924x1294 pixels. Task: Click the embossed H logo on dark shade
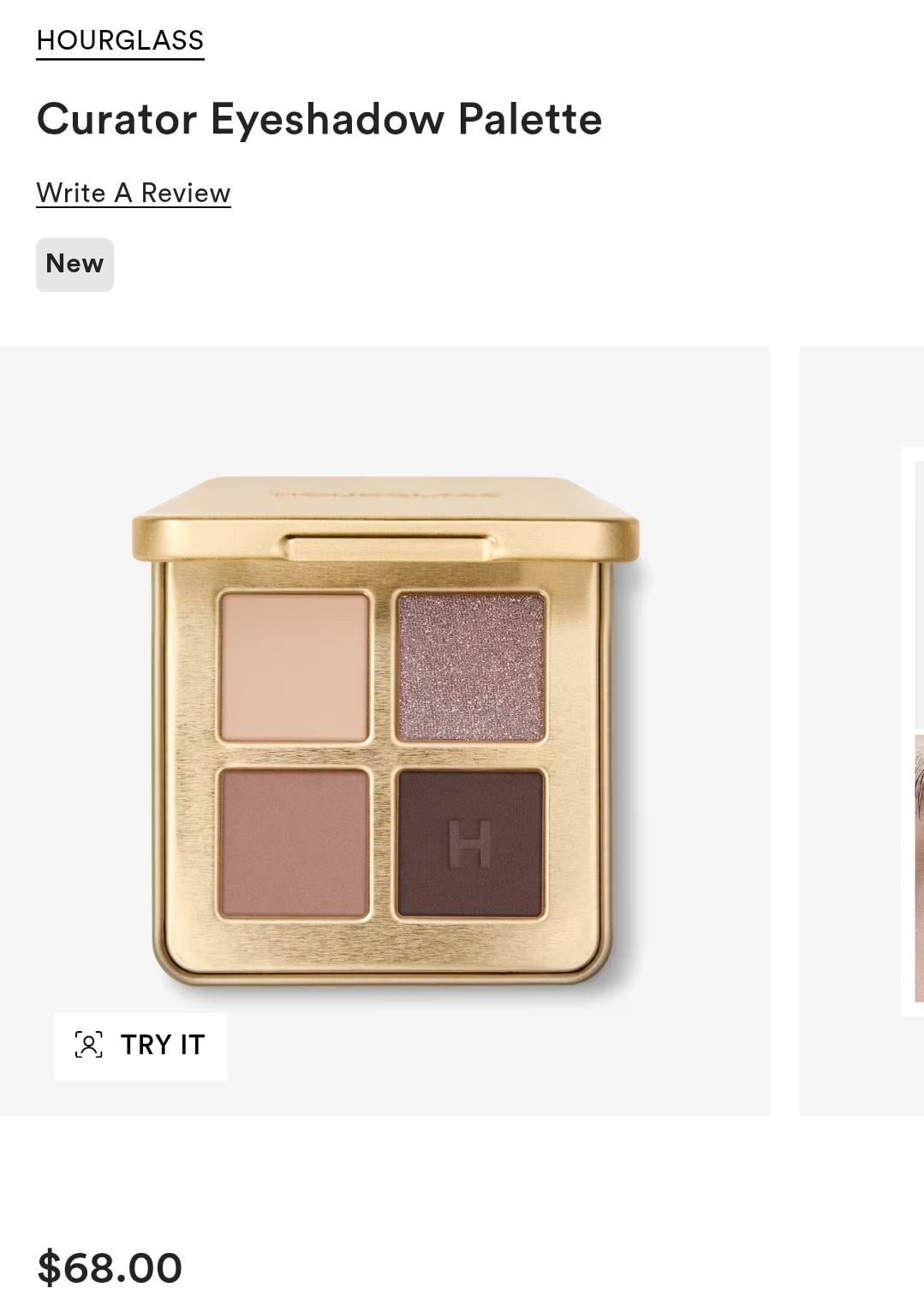point(470,844)
